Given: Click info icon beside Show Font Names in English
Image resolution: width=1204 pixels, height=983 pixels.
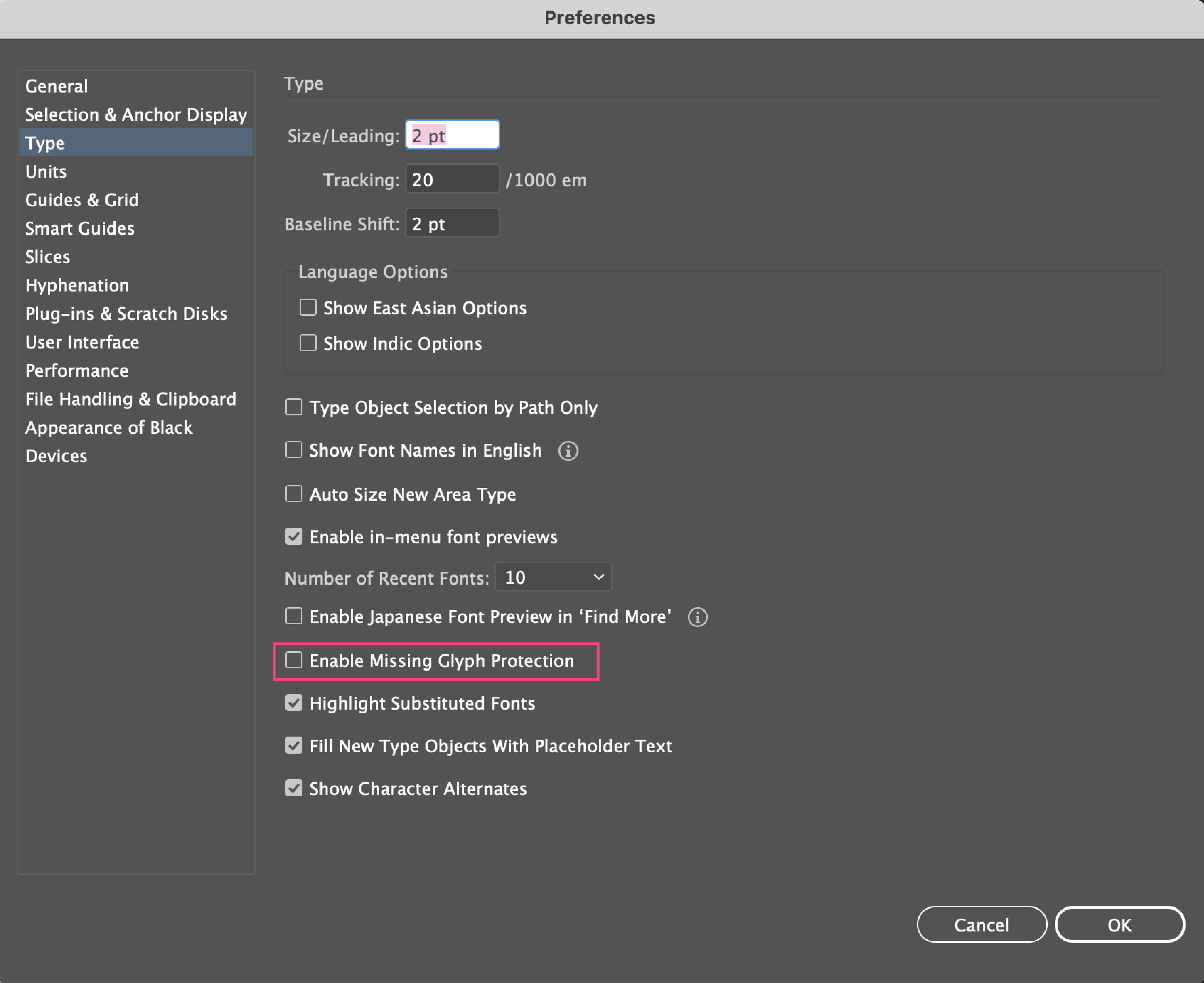Looking at the screenshot, I should click(568, 451).
